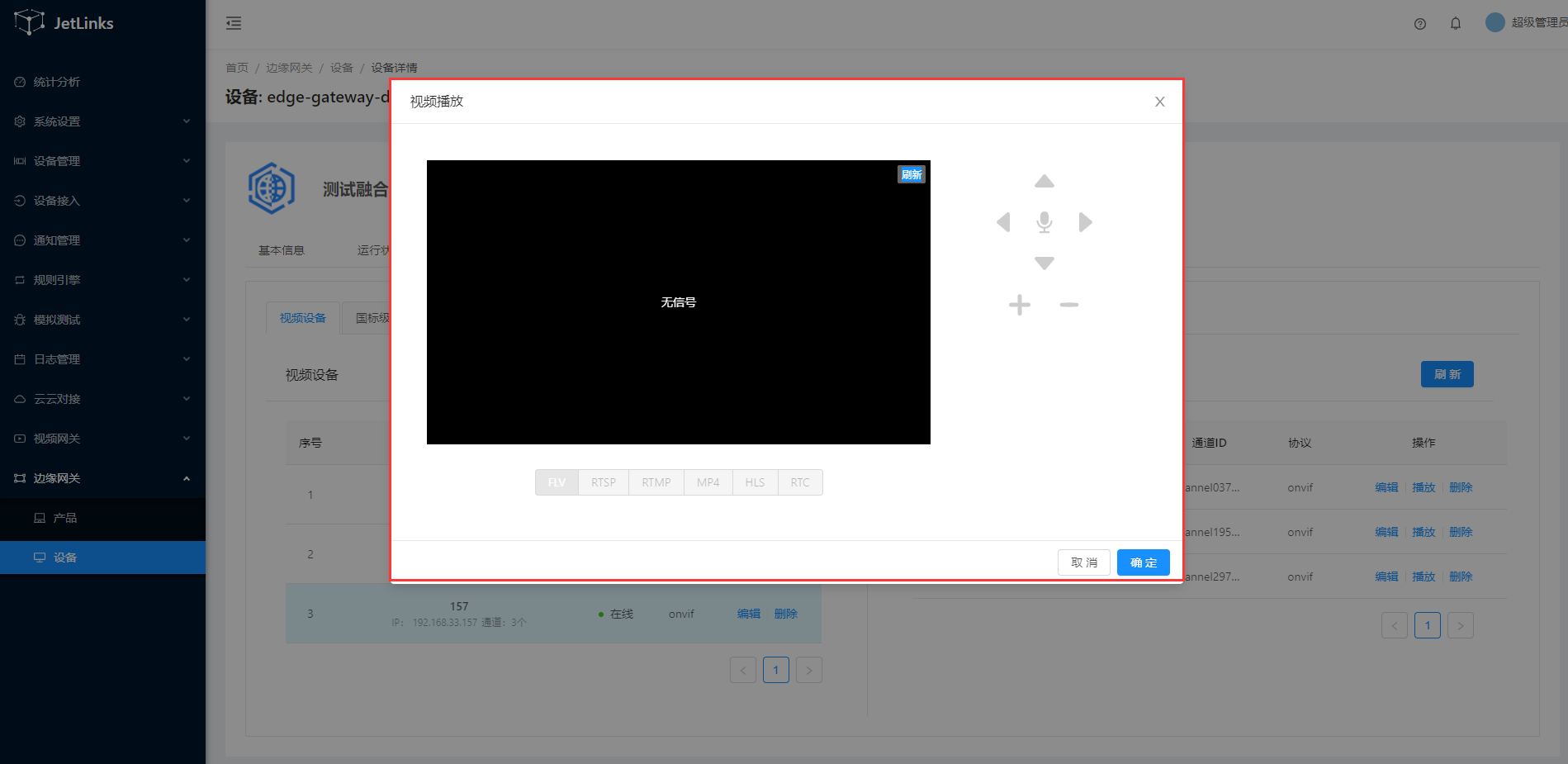Open the notification bell icon
This screenshot has width=1568, height=764.
[x=1456, y=23]
